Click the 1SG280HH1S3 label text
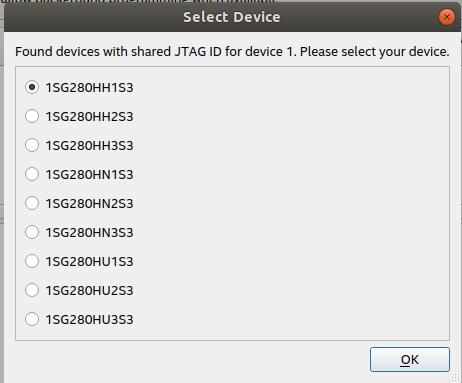This screenshot has width=462, height=383. coord(89,88)
